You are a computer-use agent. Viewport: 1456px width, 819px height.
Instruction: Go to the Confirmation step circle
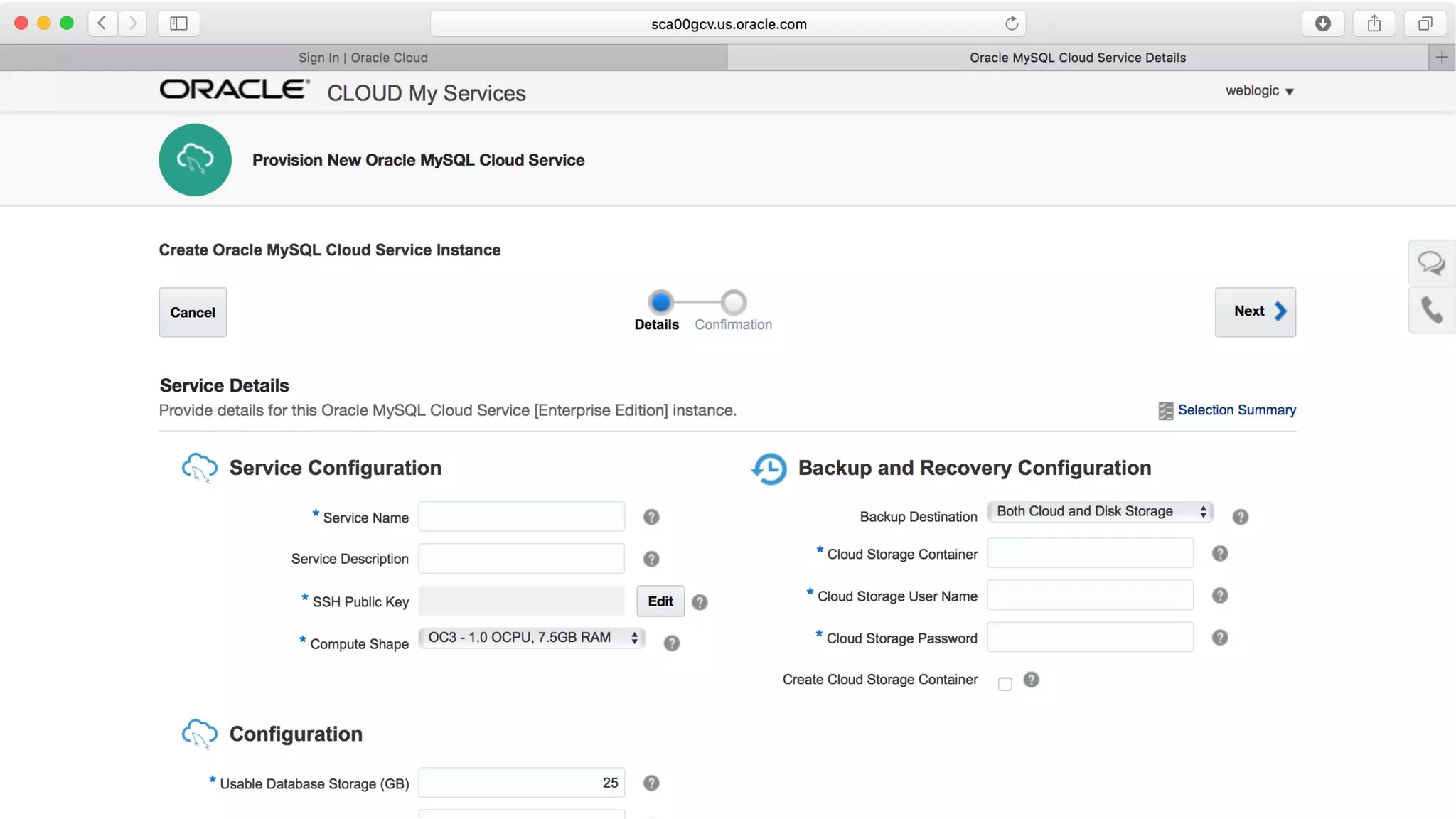click(733, 302)
